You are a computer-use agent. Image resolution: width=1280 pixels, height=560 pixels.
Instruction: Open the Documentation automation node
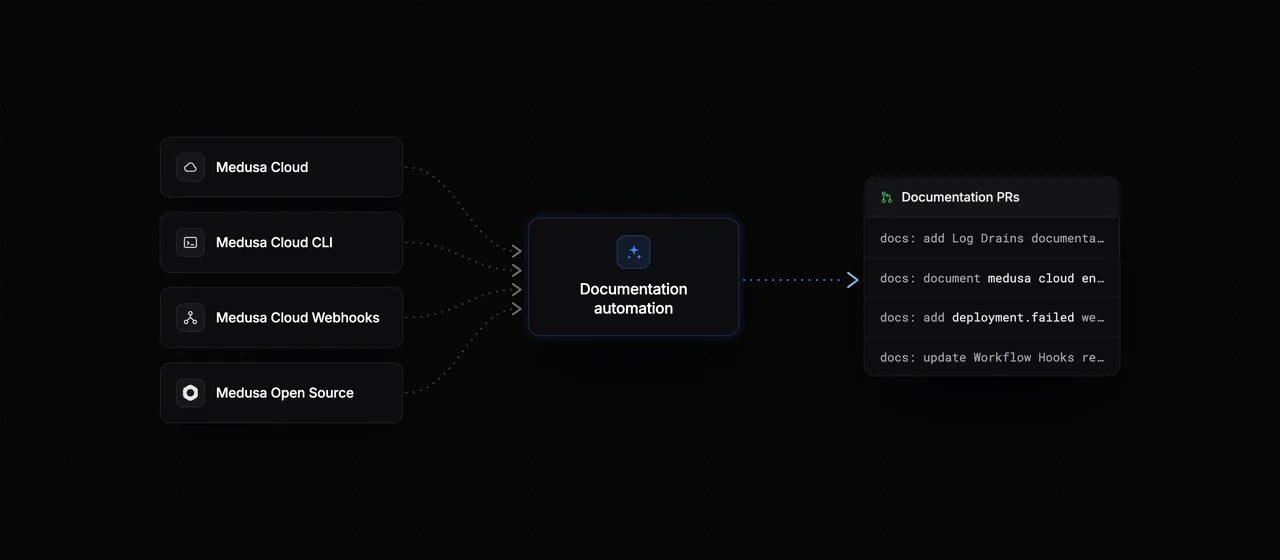tap(633, 276)
